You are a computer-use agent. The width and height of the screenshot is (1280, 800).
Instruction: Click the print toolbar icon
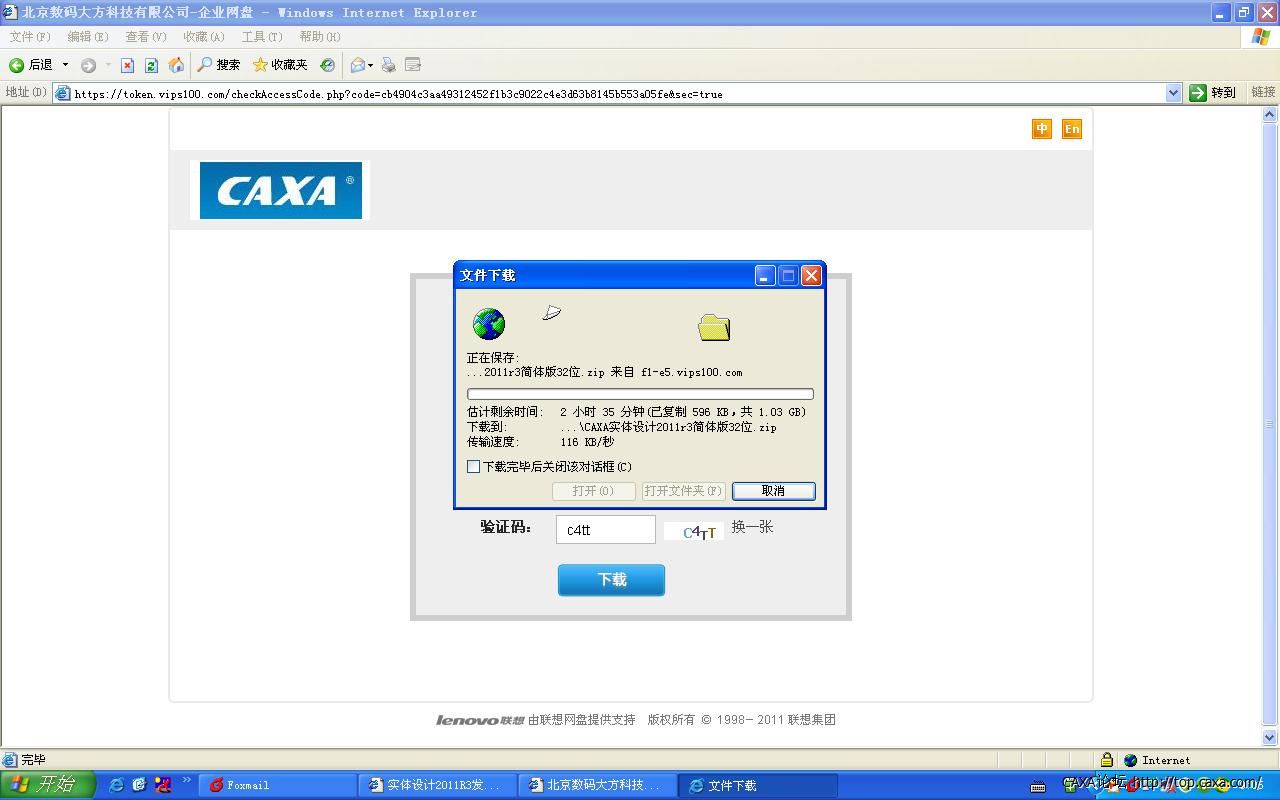tap(388, 65)
